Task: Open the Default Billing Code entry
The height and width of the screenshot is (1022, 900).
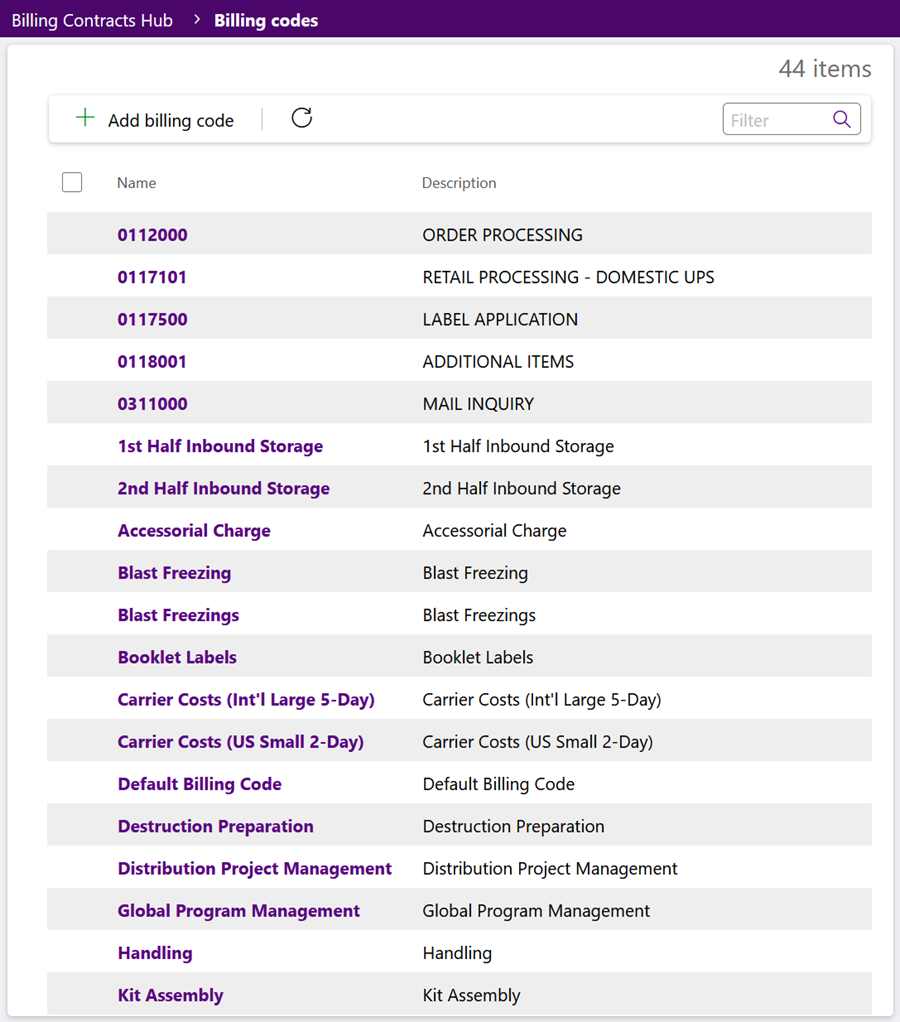Action: coord(199,783)
